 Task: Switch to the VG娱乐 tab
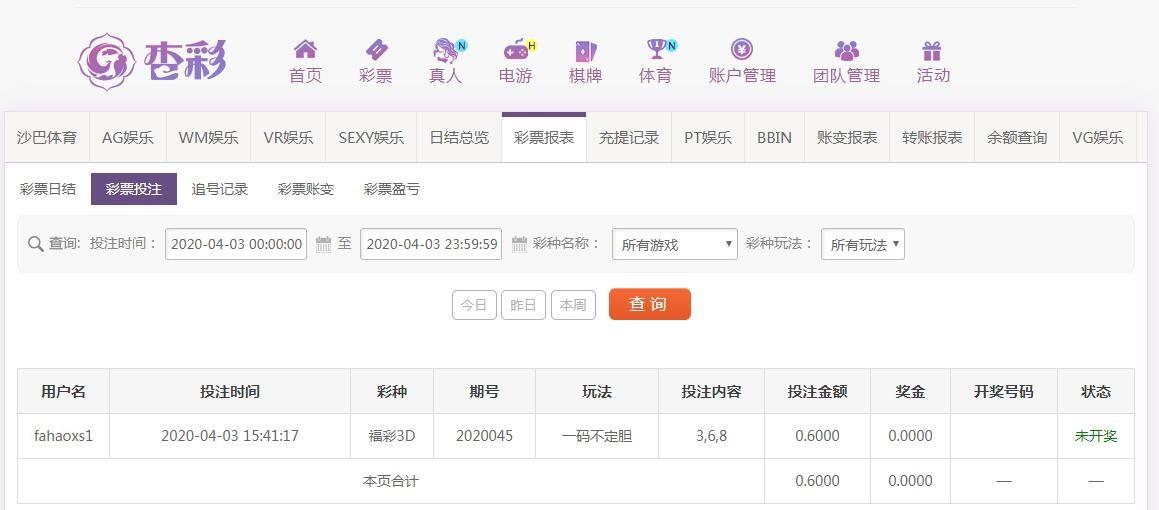click(x=1098, y=137)
